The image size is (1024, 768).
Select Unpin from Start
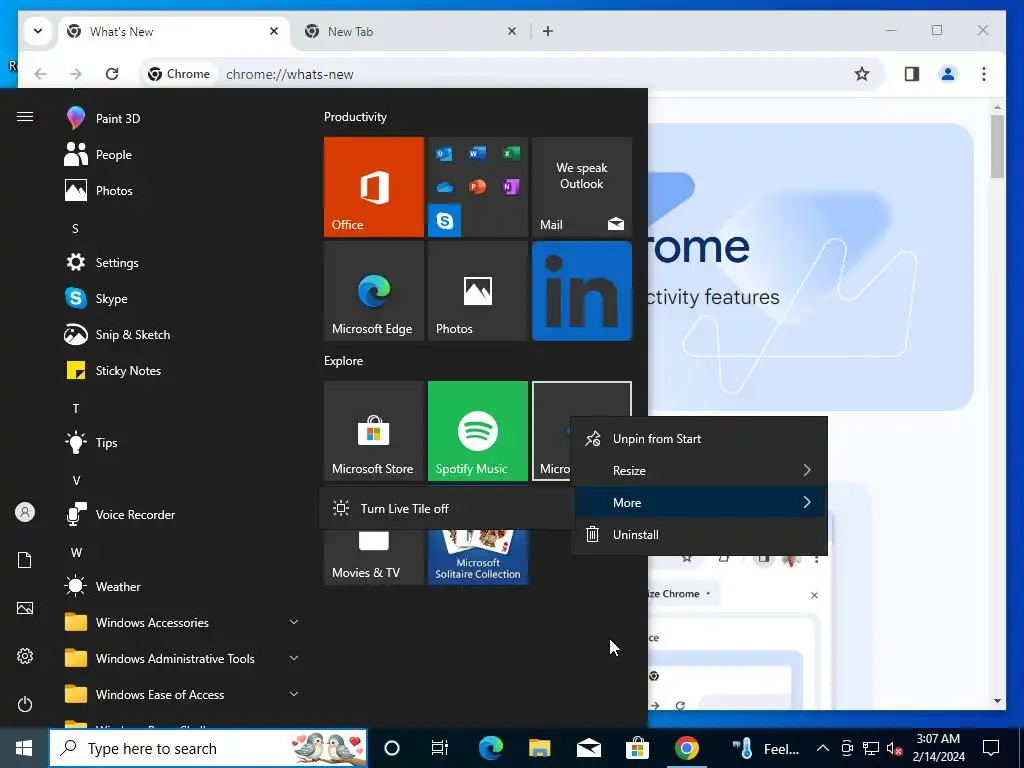pyautogui.click(x=699, y=439)
